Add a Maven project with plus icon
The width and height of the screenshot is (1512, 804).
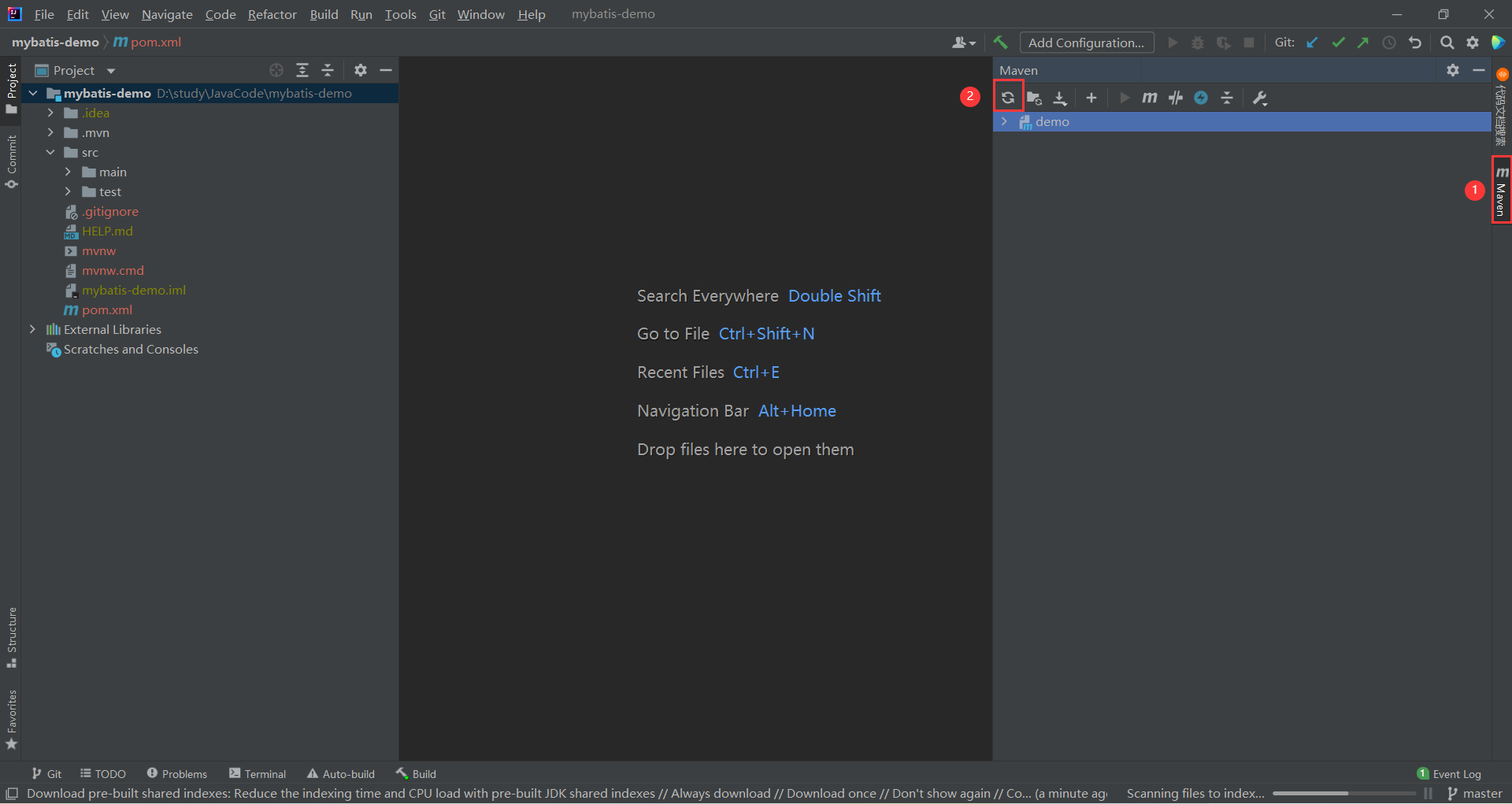pyautogui.click(x=1091, y=98)
